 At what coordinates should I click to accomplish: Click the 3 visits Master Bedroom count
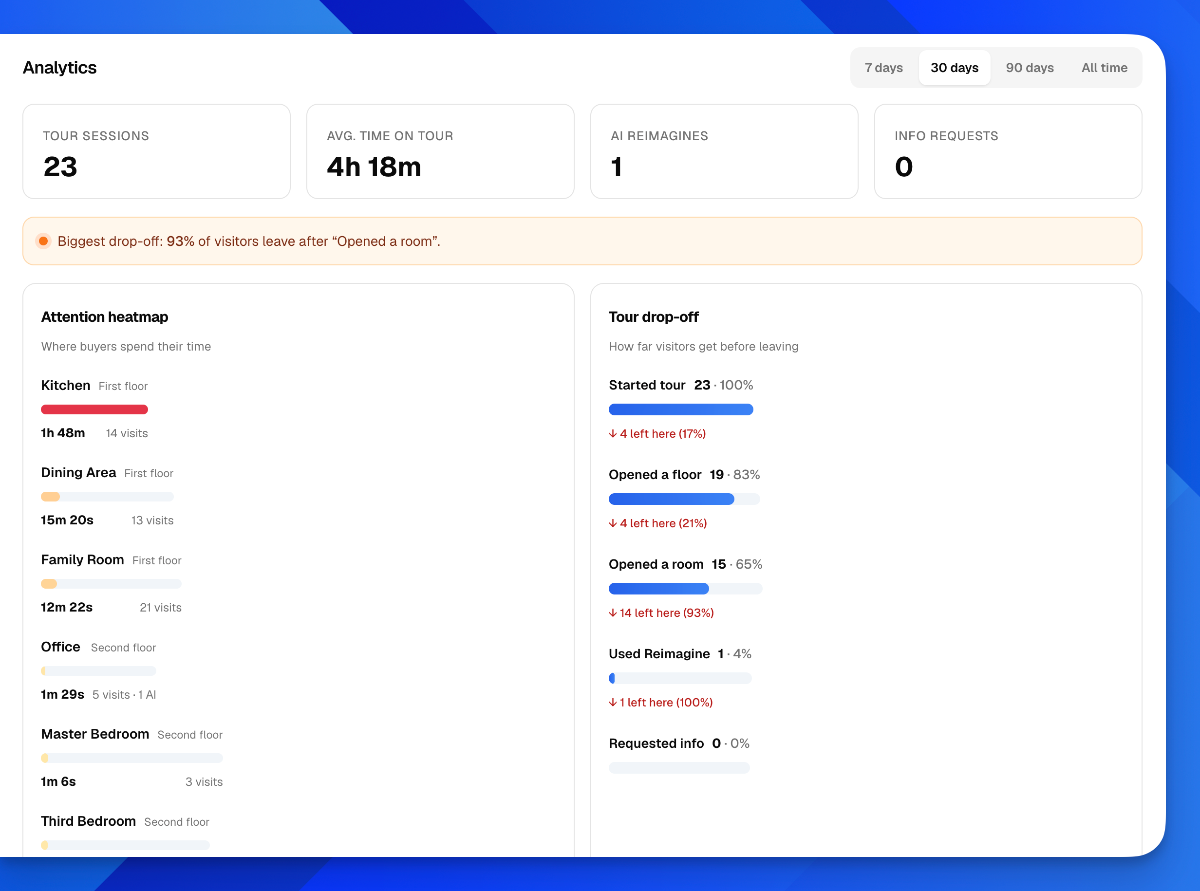204,782
